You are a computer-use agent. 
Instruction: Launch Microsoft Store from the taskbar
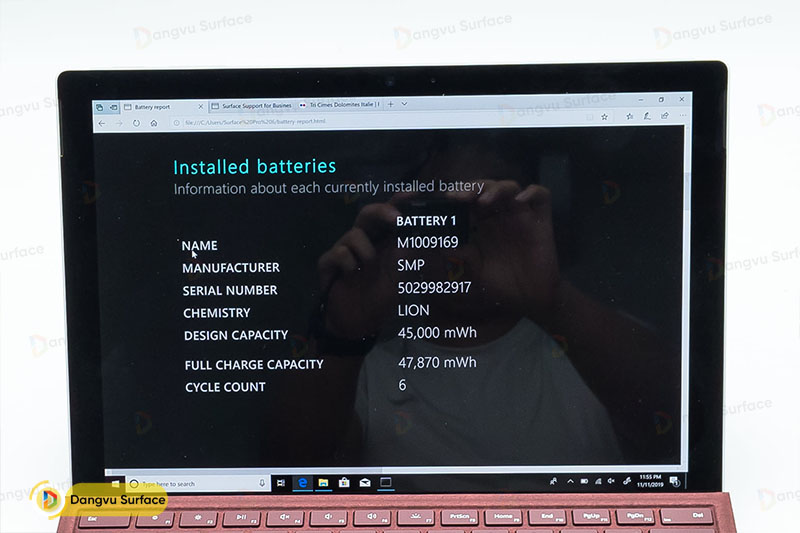click(x=343, y=483)
